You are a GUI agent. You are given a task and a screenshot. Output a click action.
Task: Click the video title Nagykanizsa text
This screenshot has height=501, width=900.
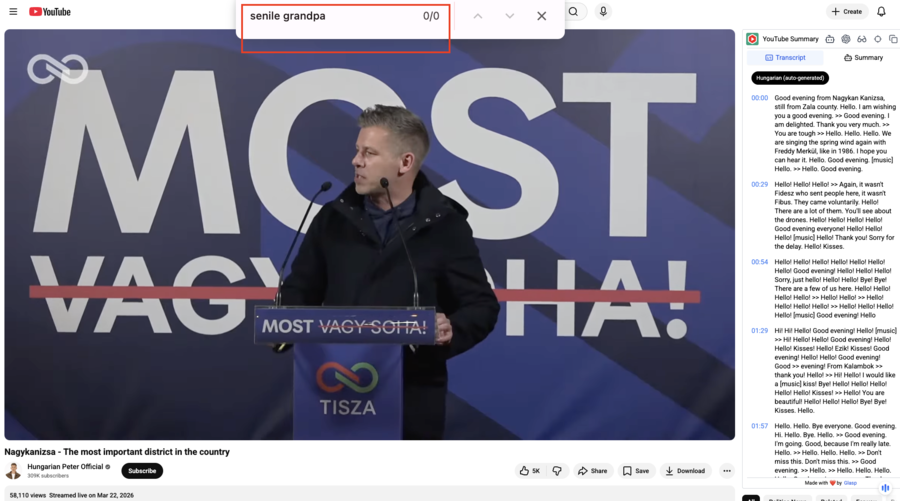click(117, 452)
